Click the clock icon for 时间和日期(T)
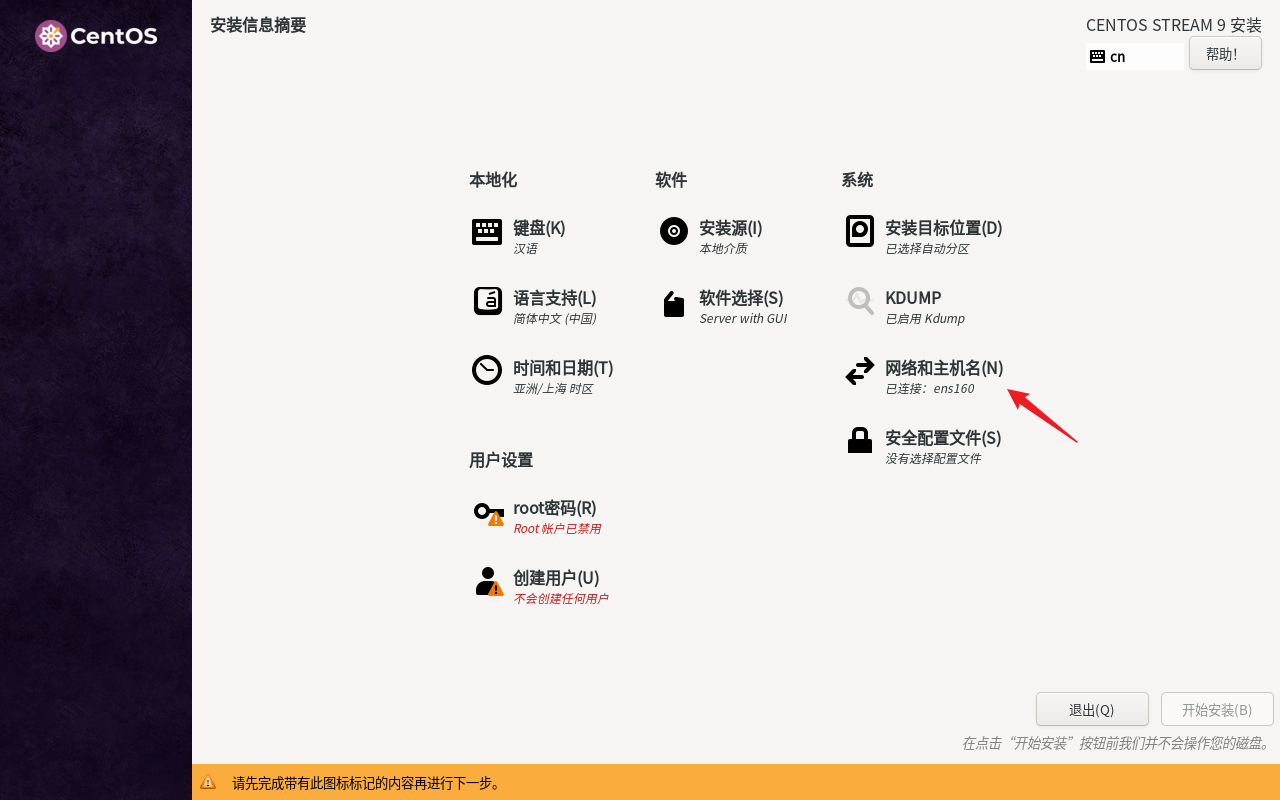The image size is (1280, 800). [486, 370]
